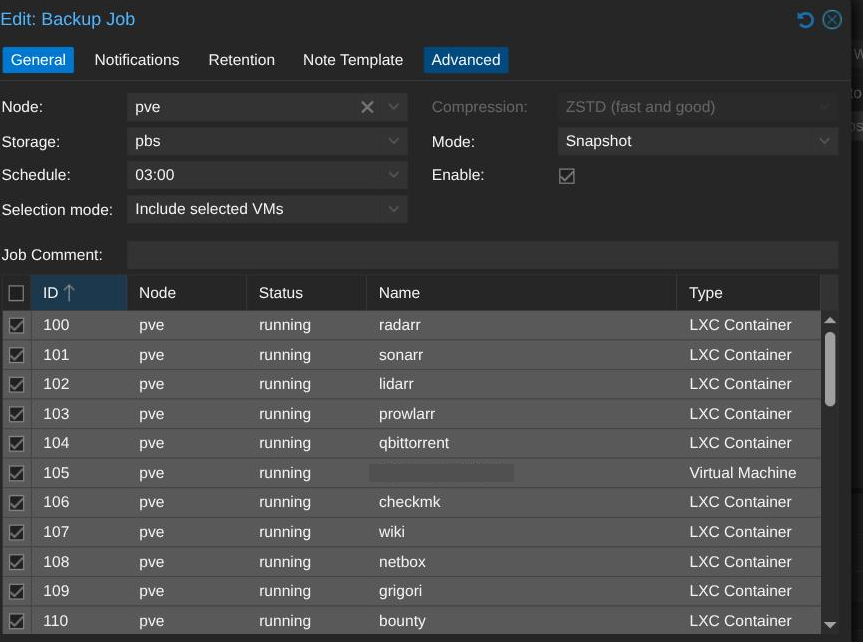Viewport: 863px width, 642px height.
Task: Expand the Node dropdown arrow
Action: 394,107
